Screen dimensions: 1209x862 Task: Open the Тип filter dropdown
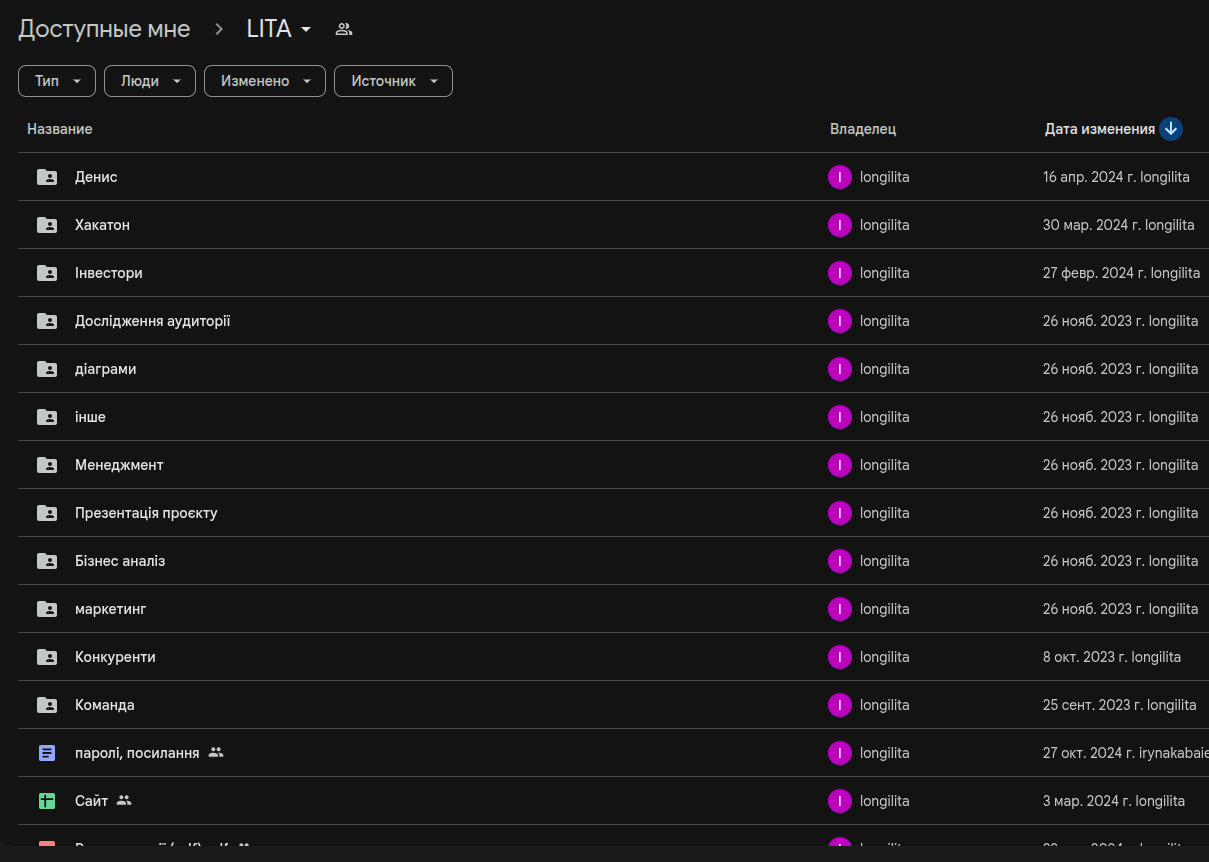pyautogui.click(x=57, y=81)
